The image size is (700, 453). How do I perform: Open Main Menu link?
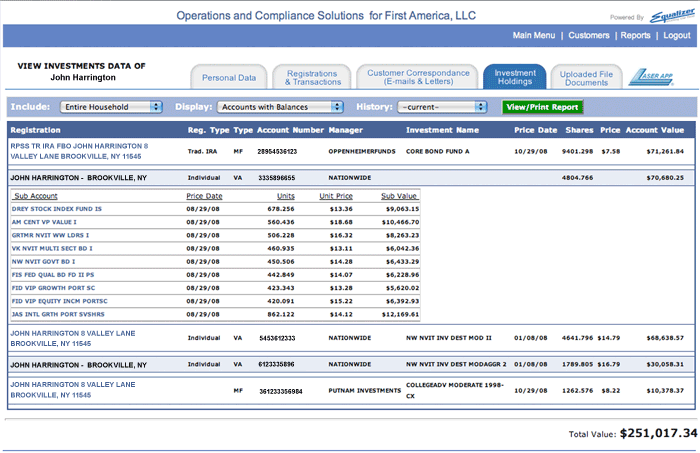pos(533,36)
